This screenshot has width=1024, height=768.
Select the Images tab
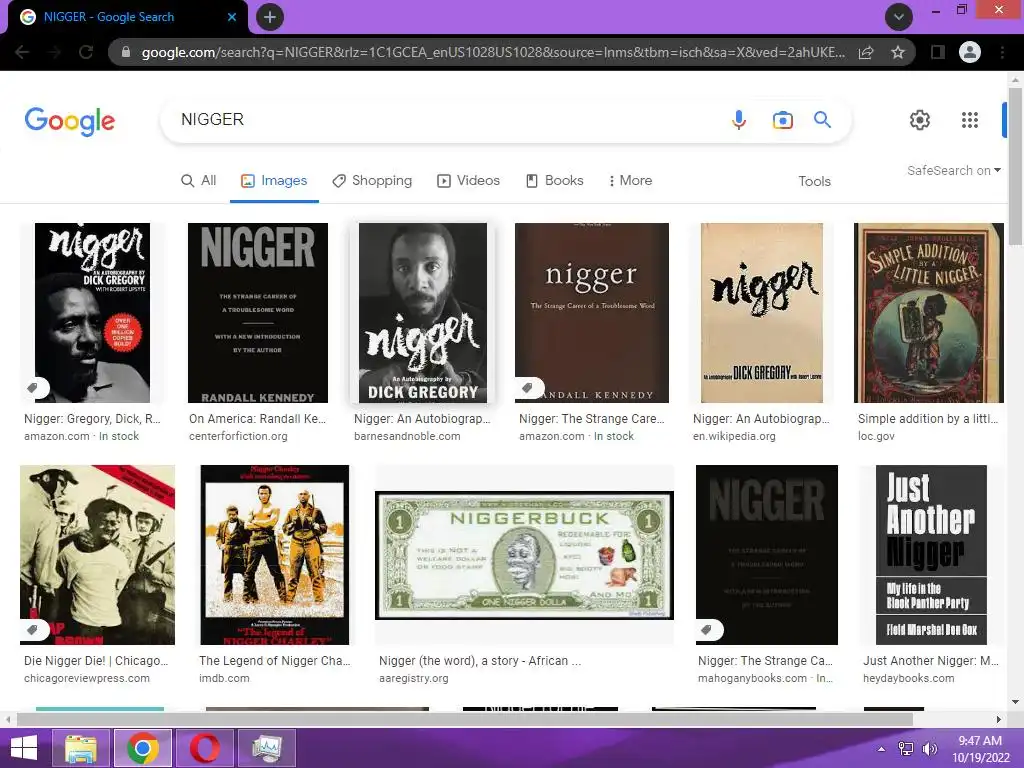tap(274, 181)
